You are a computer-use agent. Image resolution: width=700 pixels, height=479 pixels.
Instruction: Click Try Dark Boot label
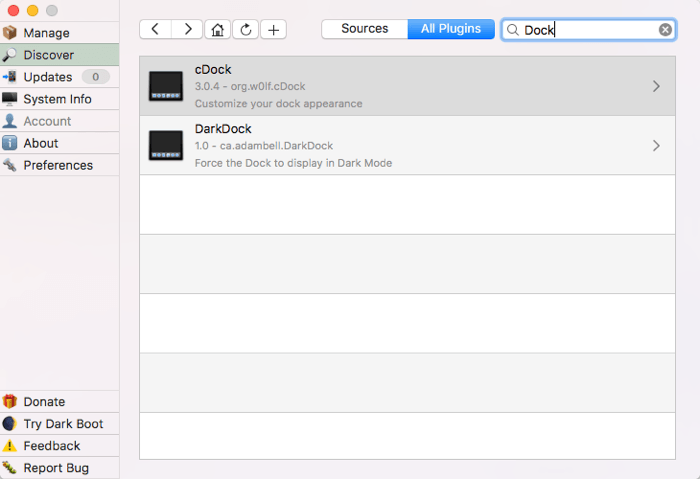tap(63, 424)
